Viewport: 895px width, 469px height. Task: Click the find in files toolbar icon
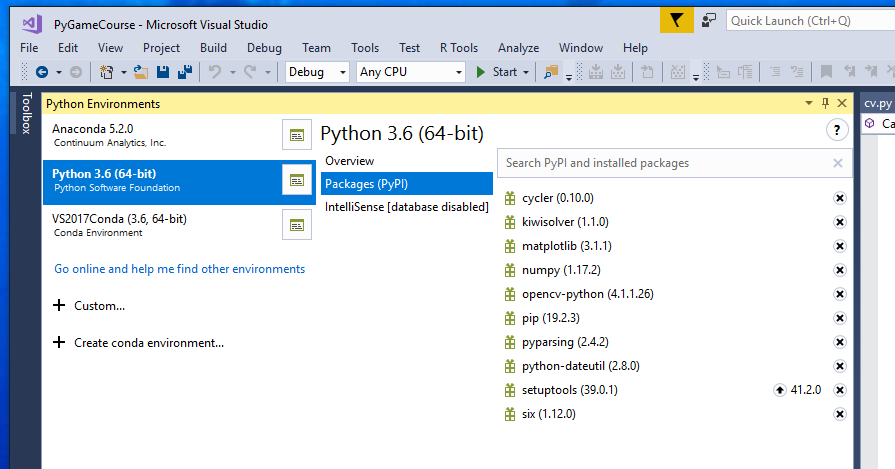(x=551, y=72)
